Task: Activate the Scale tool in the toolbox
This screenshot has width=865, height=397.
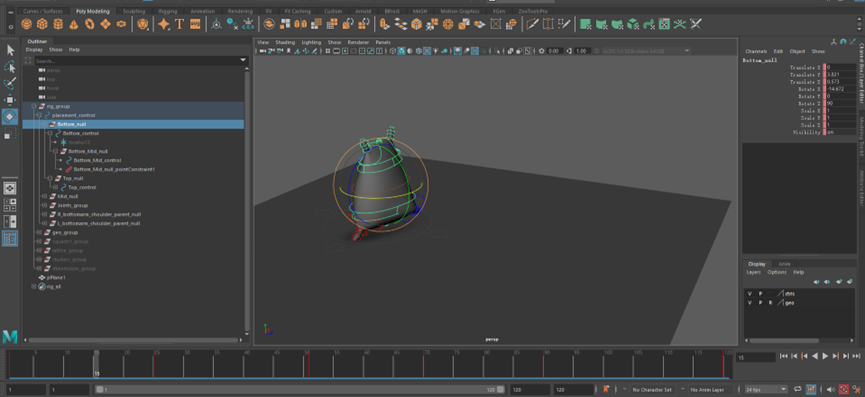Action: point(10,134)
